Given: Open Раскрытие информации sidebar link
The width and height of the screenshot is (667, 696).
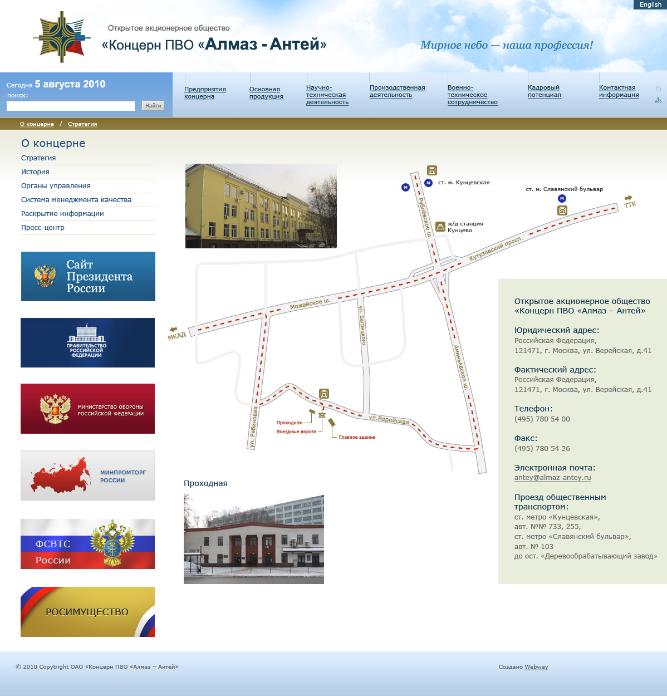Looking at the screenshot, I should click(x=63, y=214).
